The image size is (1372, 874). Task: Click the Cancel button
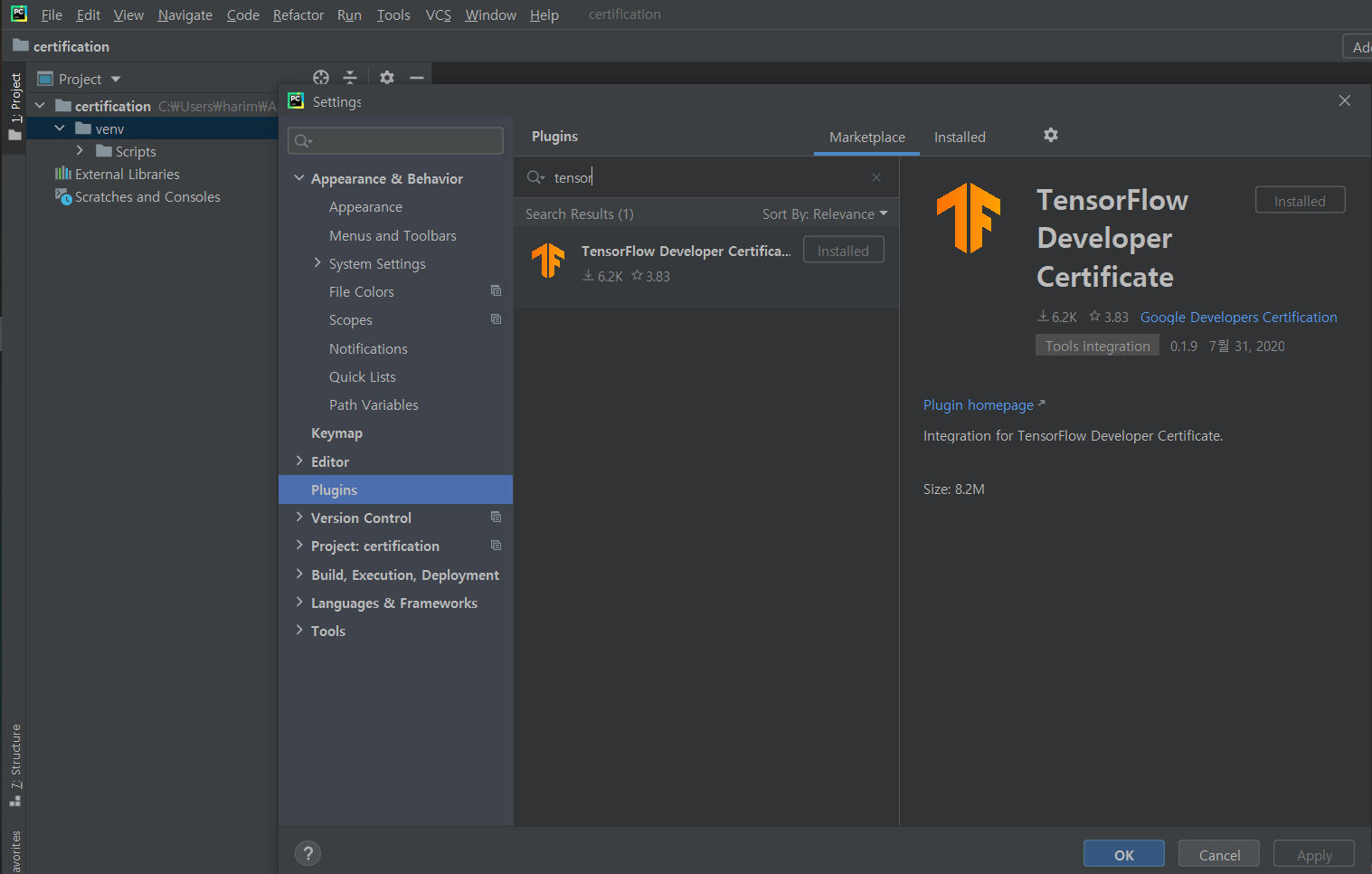[1219, 854]
